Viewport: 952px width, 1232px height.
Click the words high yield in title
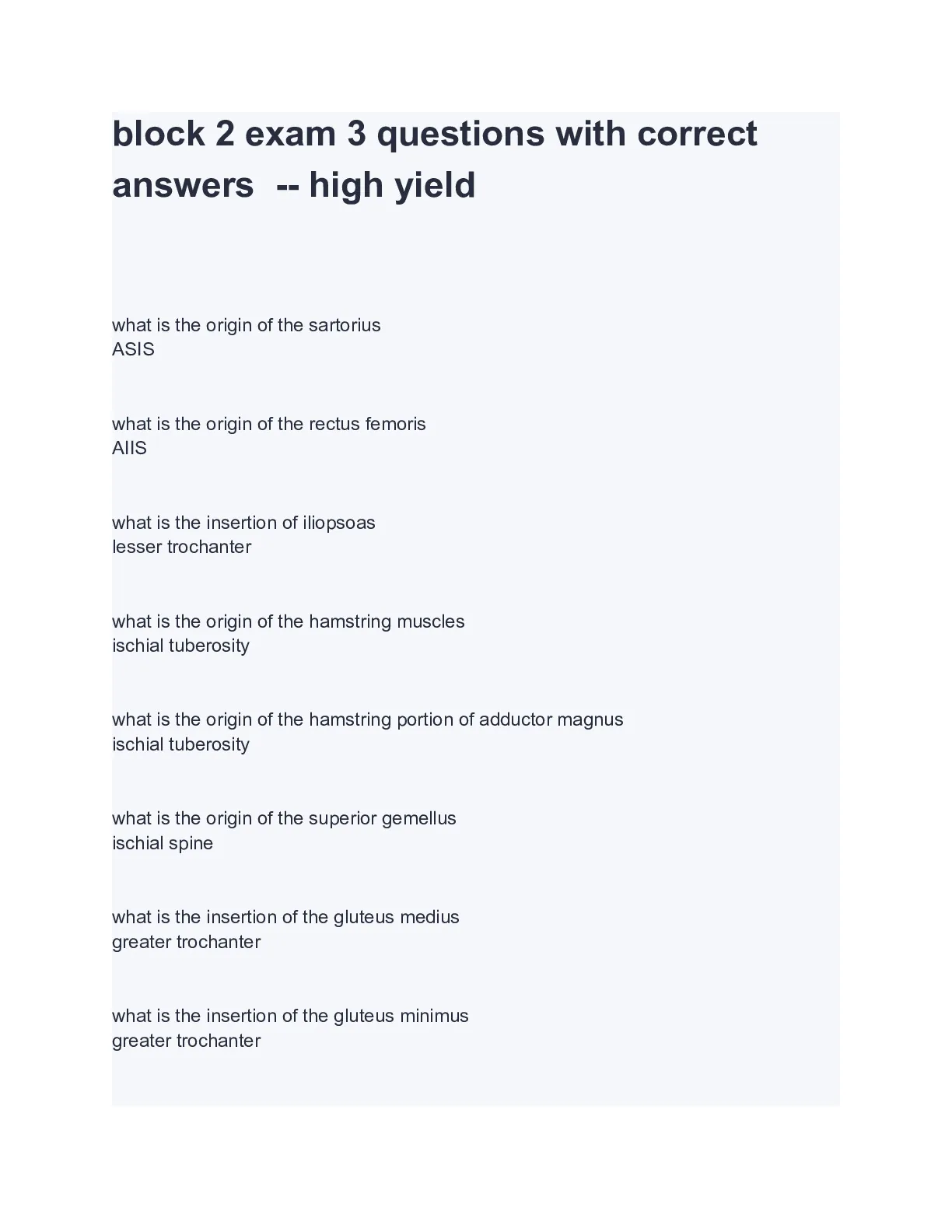392,187
